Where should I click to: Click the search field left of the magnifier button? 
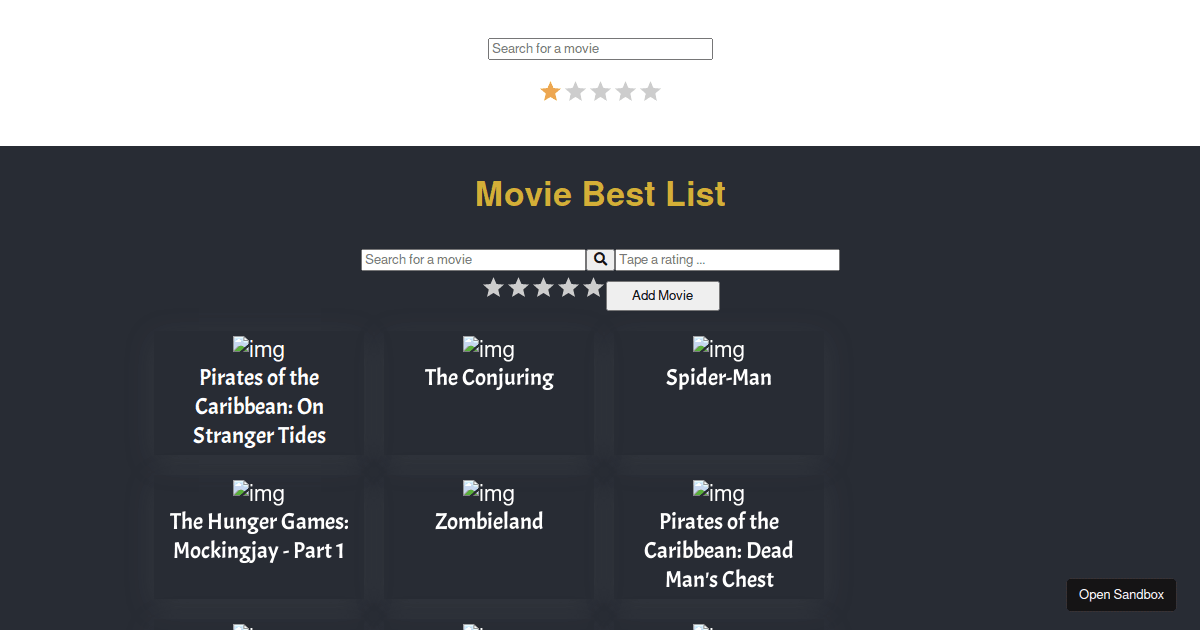pyautogui.click(x=473, y=260)
